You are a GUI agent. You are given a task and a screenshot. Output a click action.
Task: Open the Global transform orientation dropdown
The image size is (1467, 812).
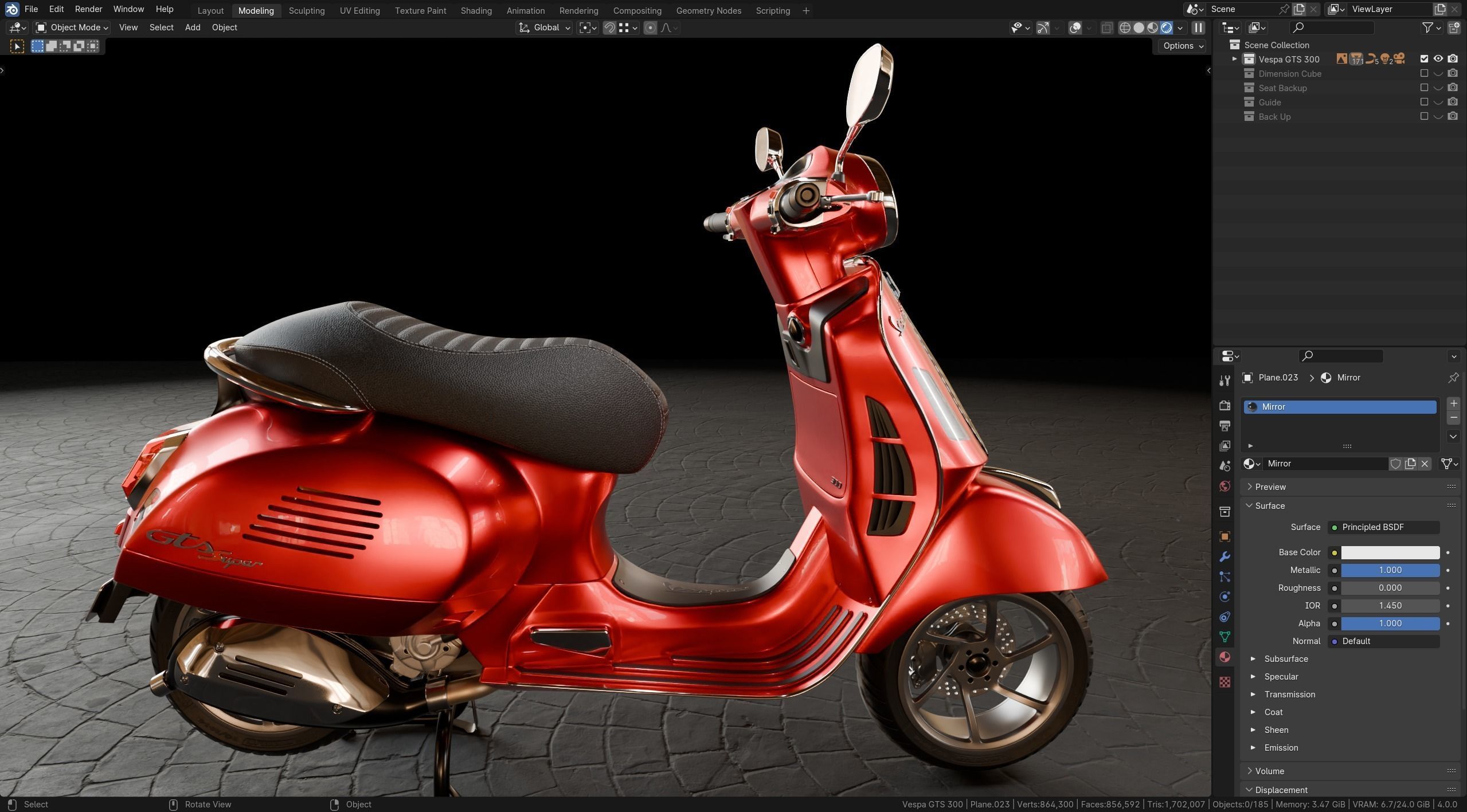(x=544, y=28)
